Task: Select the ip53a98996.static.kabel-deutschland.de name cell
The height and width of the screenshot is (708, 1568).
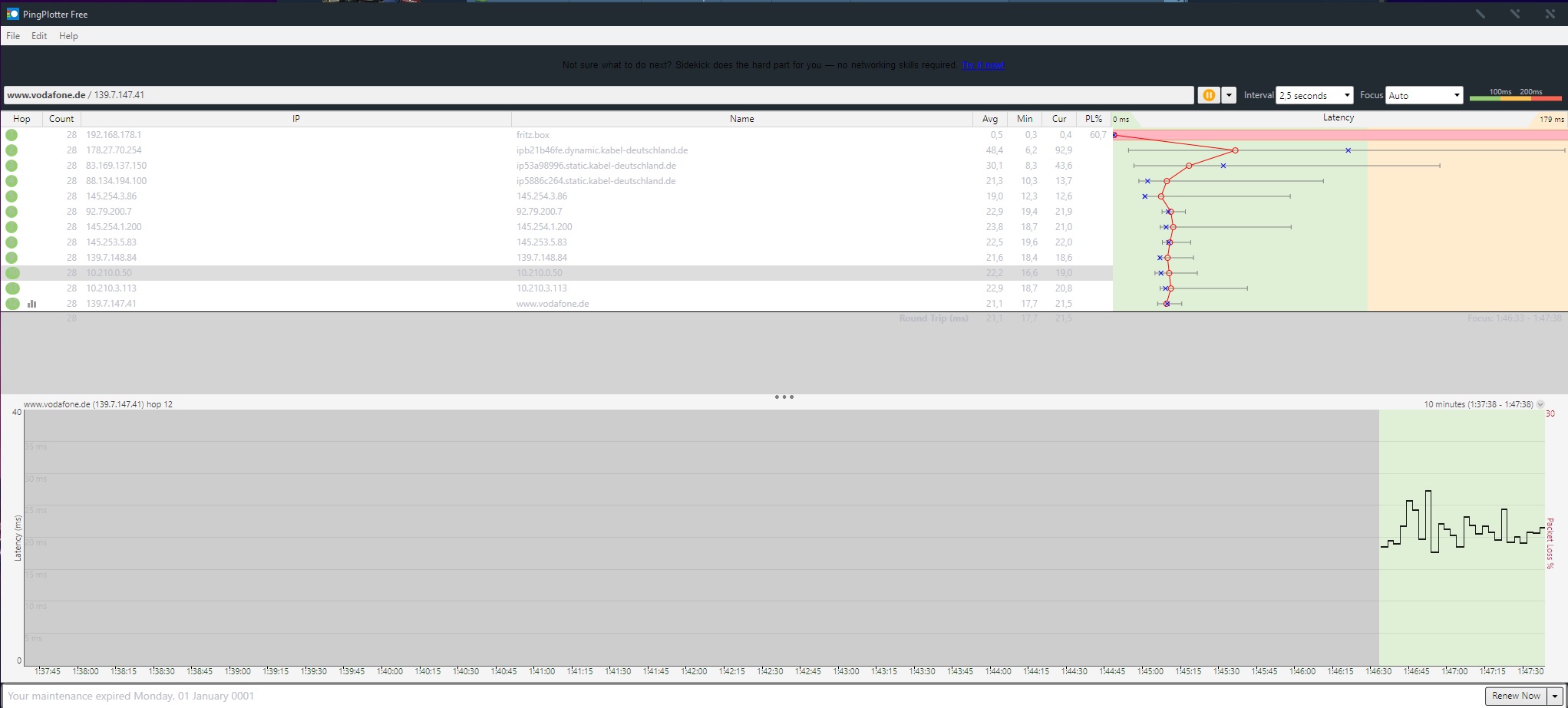Action: 596,166
